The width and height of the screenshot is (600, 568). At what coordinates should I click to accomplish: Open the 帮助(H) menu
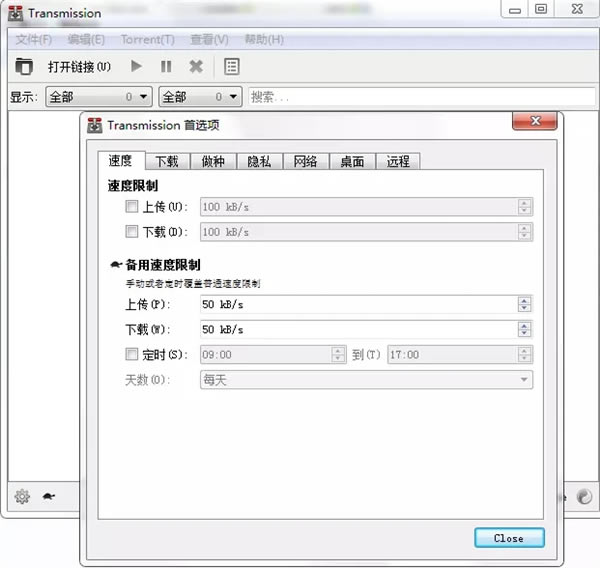click(x=264, y=39)
